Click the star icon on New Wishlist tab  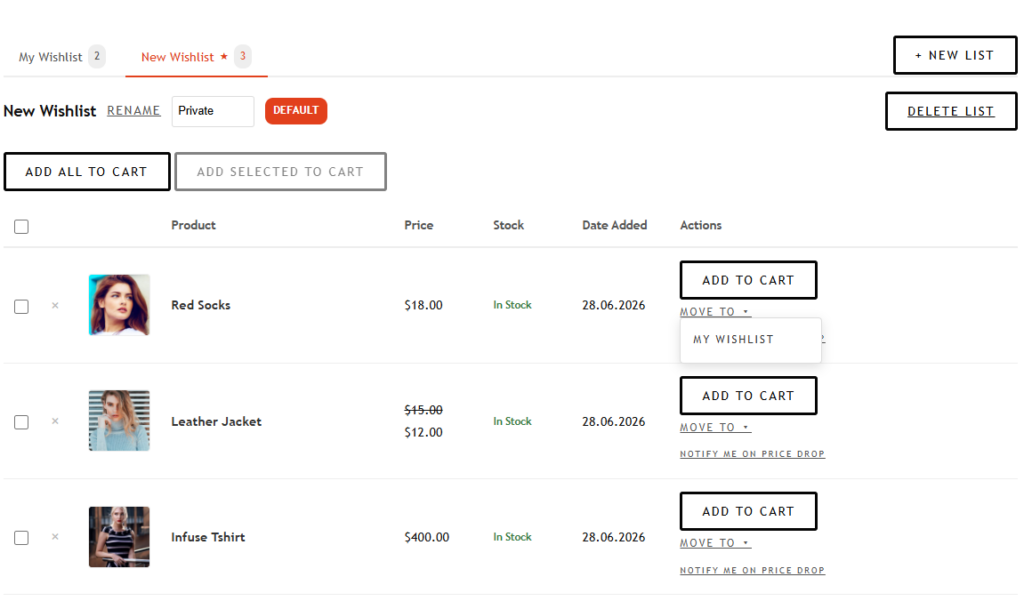point(224,56)
